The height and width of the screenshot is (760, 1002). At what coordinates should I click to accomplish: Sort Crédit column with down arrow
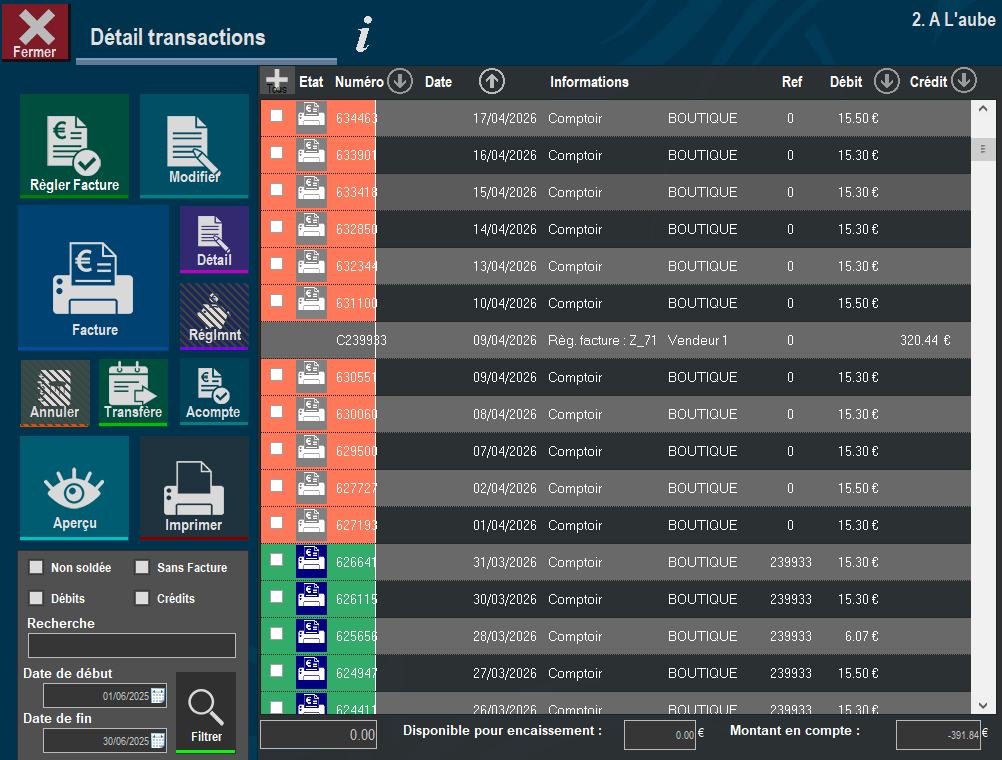tap(964, 81)
